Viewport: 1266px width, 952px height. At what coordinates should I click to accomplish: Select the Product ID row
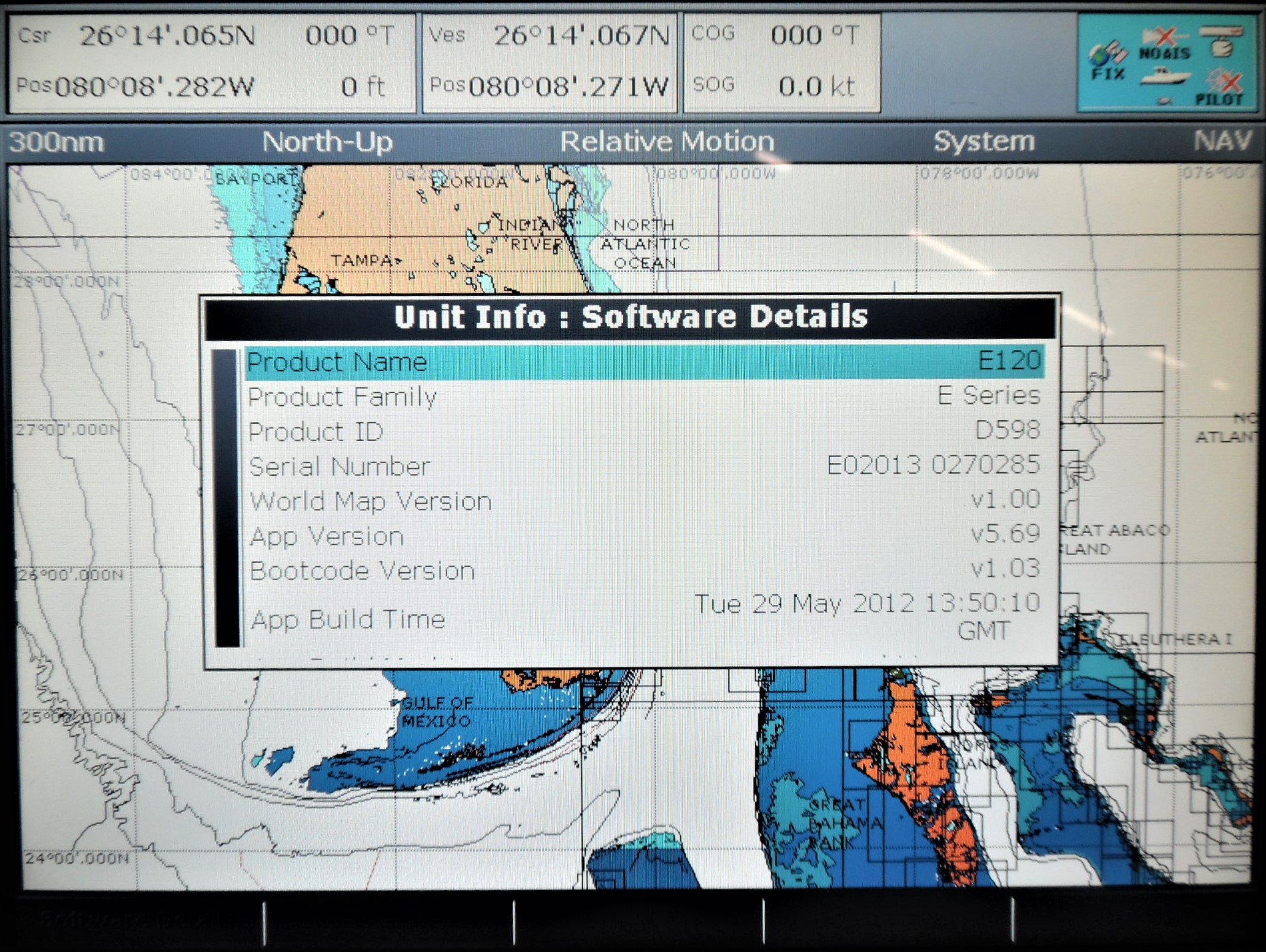click(644, 431)
